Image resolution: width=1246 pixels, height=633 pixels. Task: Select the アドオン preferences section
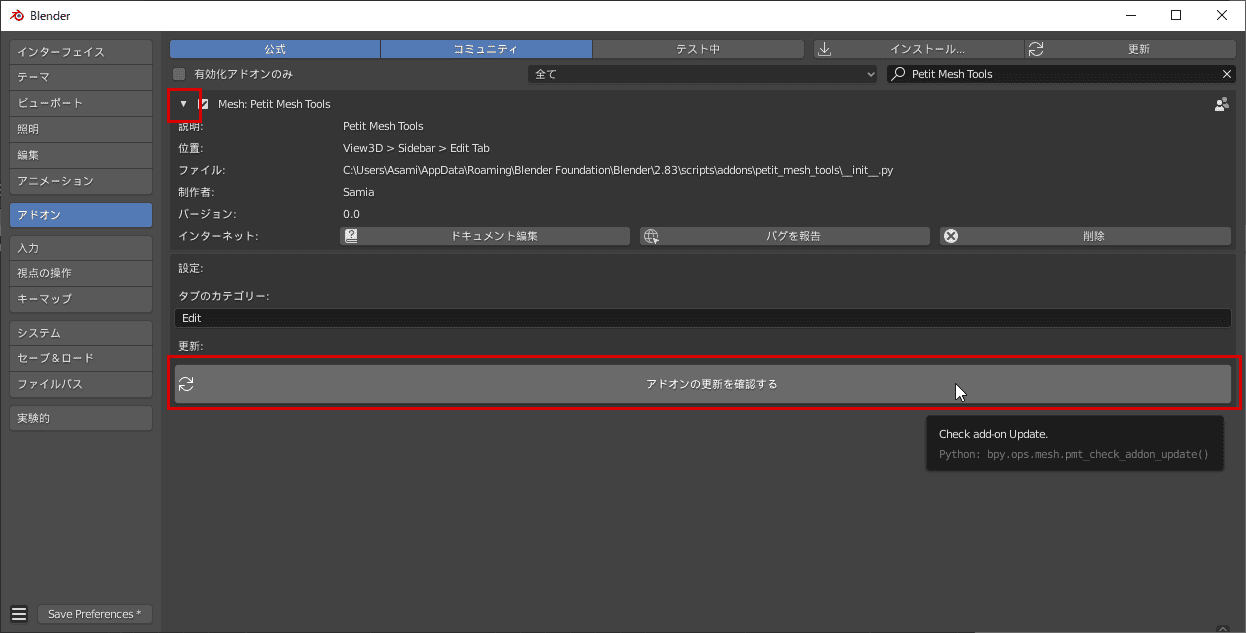tap(81, 215)
